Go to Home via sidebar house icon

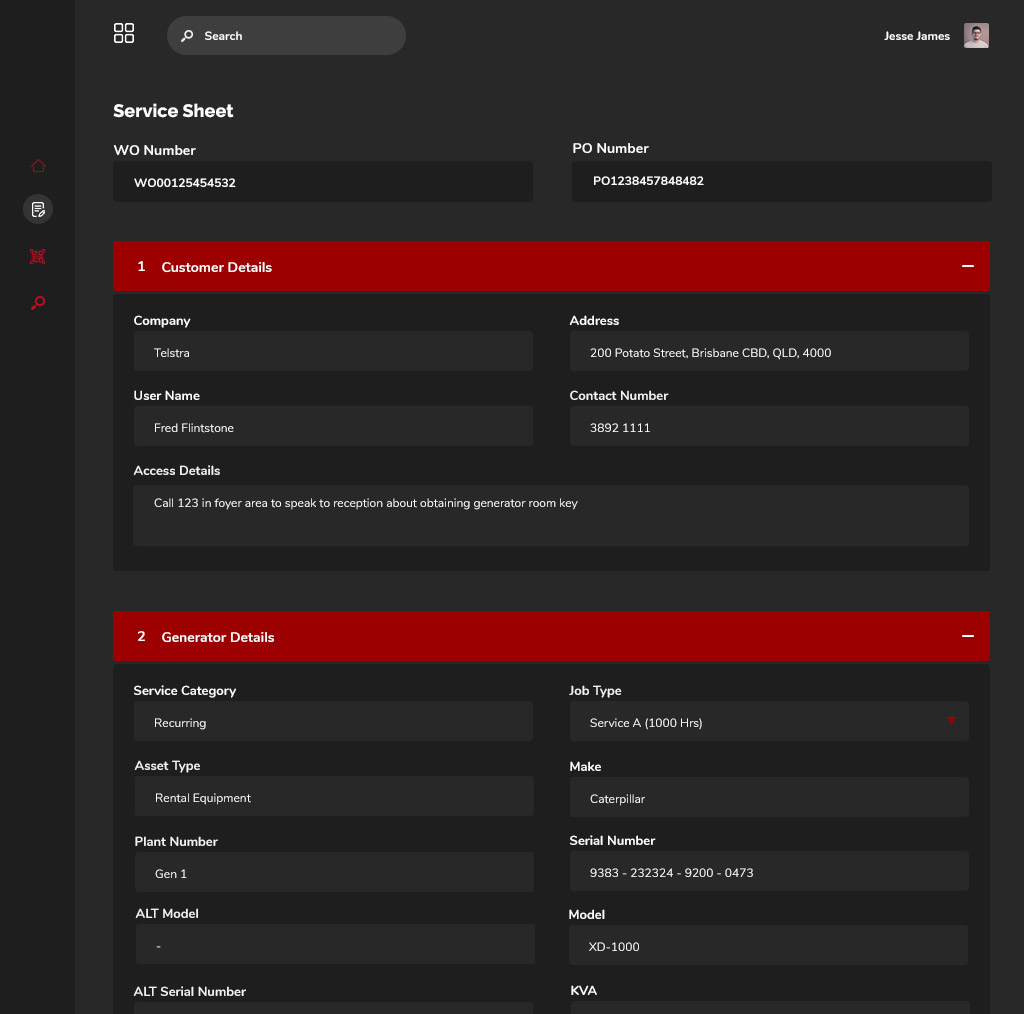(x=39, y=166)
